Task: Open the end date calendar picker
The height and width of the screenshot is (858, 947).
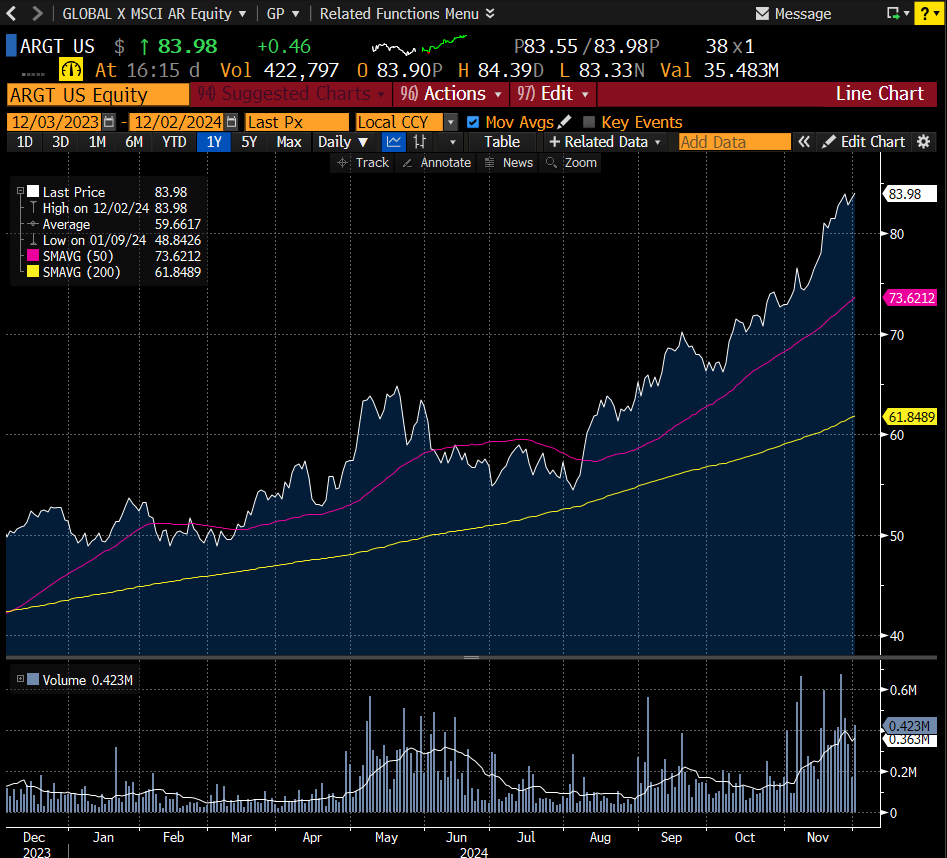Action: click(x=231, y=122)
